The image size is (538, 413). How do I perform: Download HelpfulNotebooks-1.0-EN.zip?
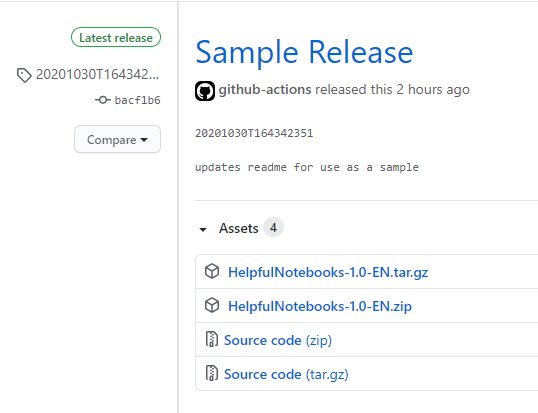pos(320,306)
